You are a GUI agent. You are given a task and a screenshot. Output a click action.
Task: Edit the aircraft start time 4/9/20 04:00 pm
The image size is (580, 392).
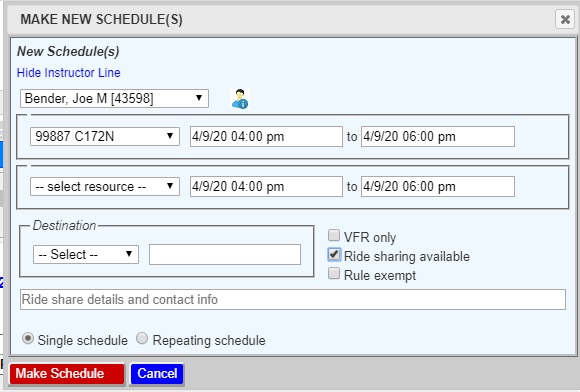266,136
